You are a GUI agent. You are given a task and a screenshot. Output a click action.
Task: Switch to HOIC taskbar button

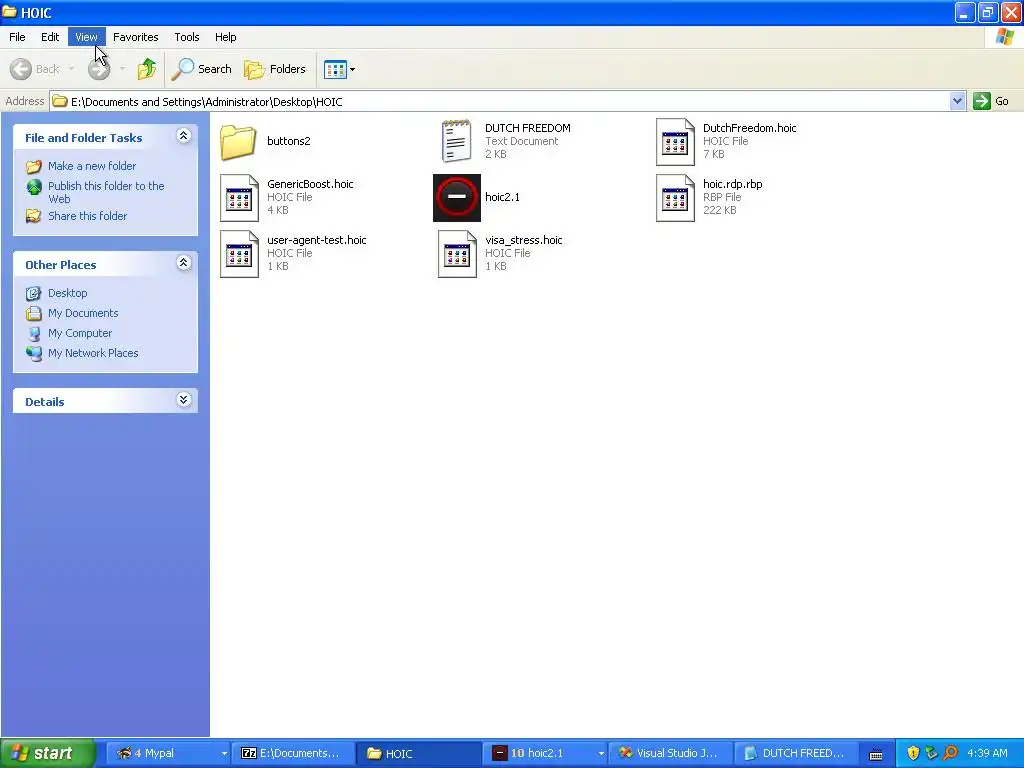[x=420, y=753]
